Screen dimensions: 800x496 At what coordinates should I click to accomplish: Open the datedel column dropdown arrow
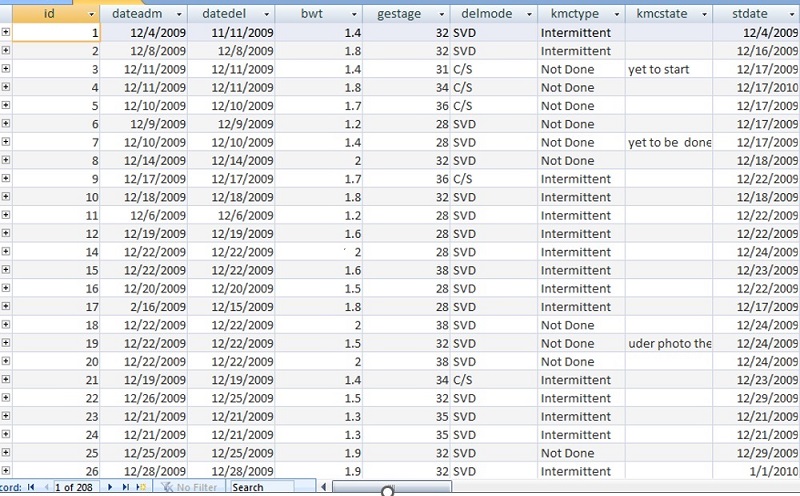(x=266, y=14)
